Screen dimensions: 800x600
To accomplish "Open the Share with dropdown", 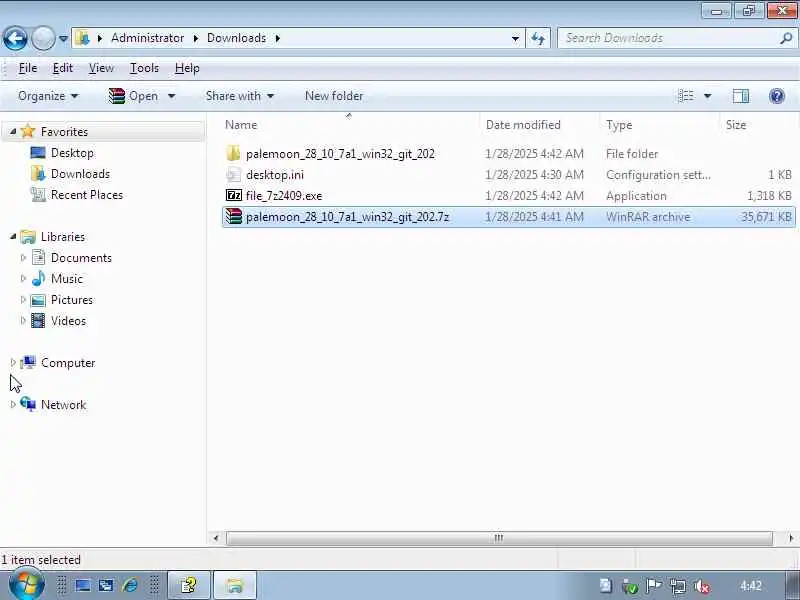I will [240, 96].
